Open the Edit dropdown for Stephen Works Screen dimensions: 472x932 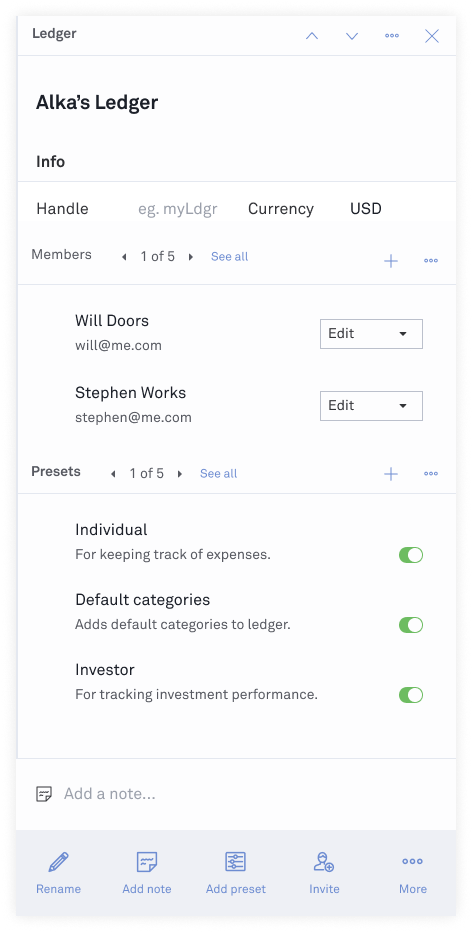pos(371,406)
